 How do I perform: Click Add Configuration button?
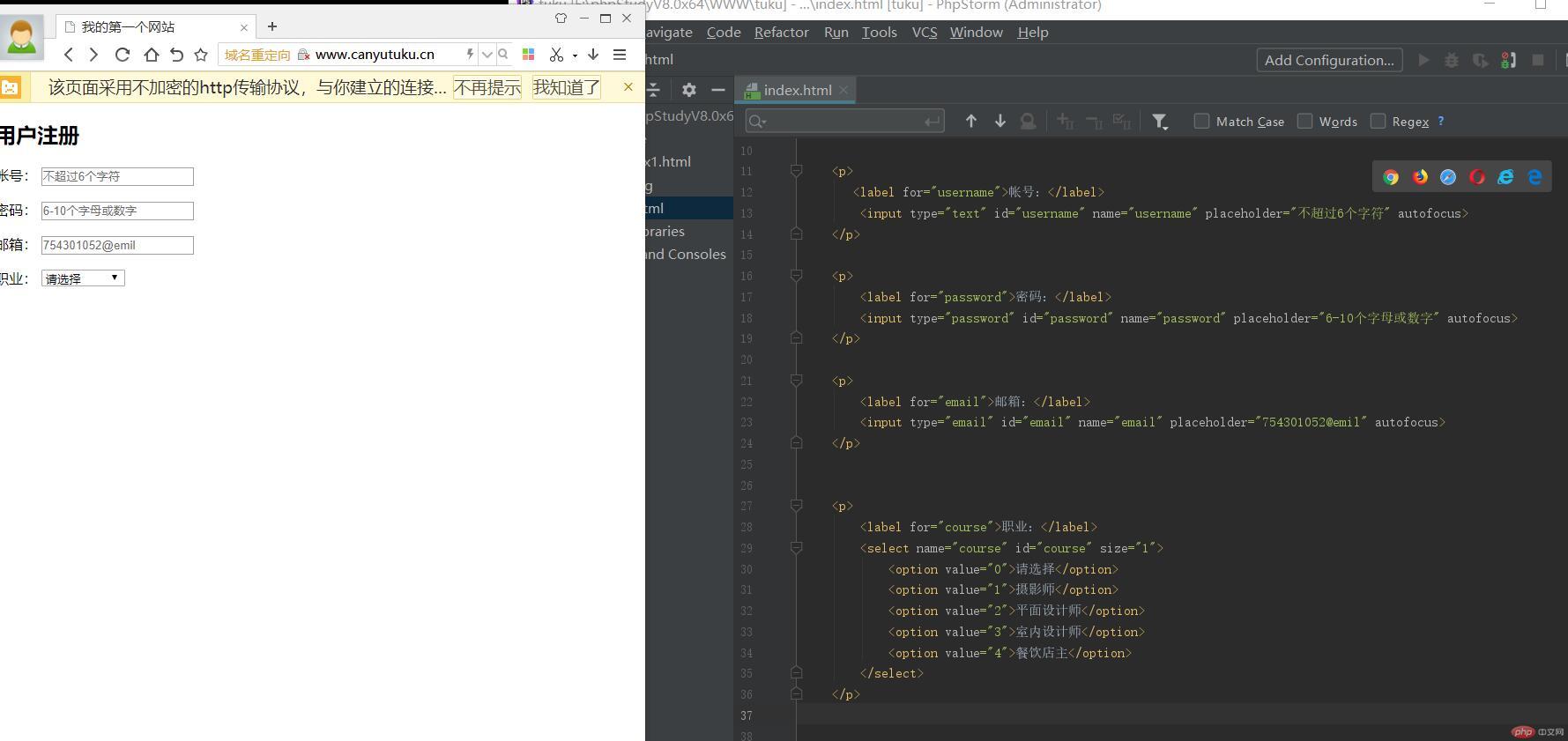pyautogui.click(x=1329, y=60)
